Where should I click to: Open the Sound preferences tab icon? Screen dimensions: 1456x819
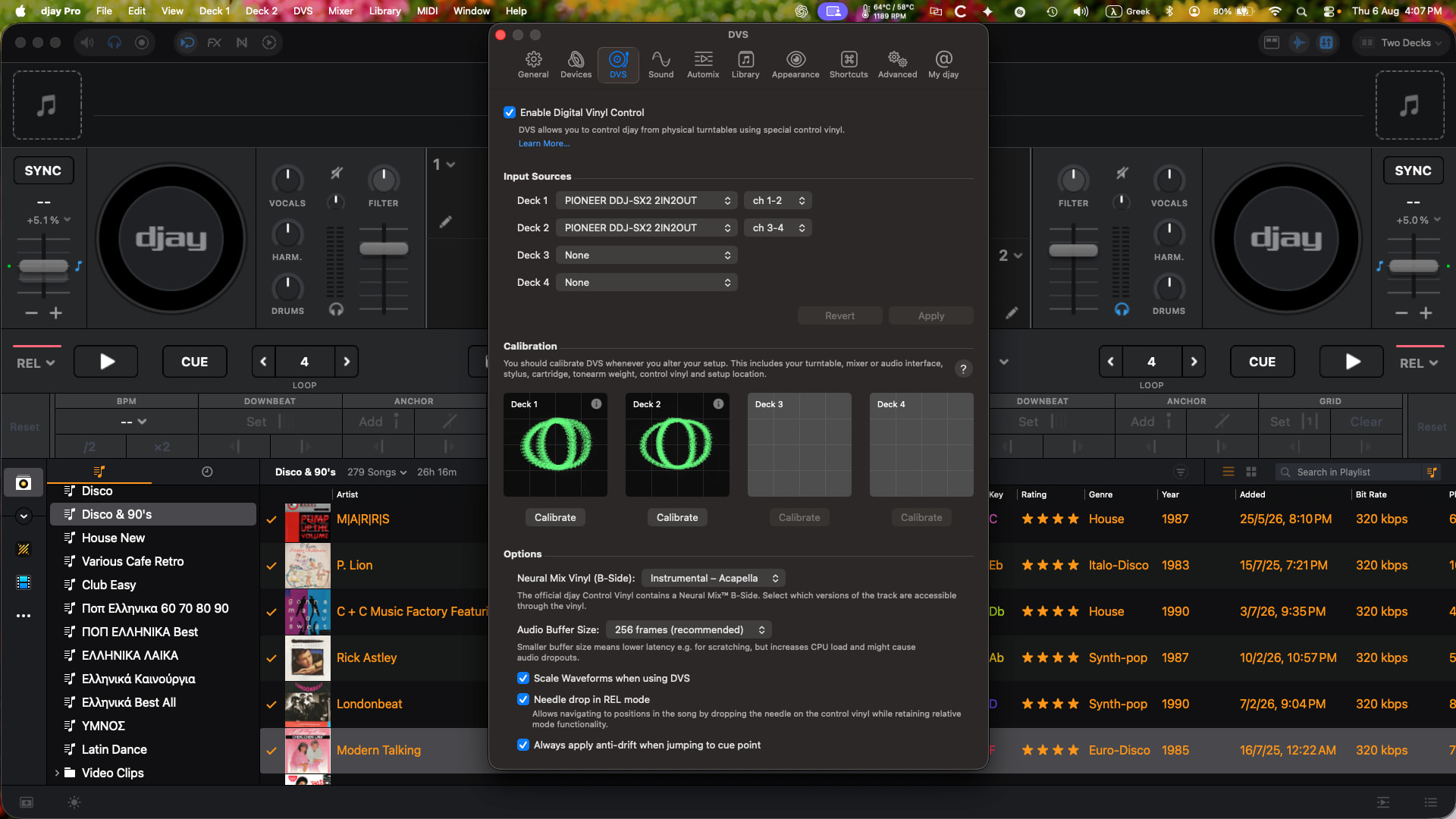click(661, 64)
